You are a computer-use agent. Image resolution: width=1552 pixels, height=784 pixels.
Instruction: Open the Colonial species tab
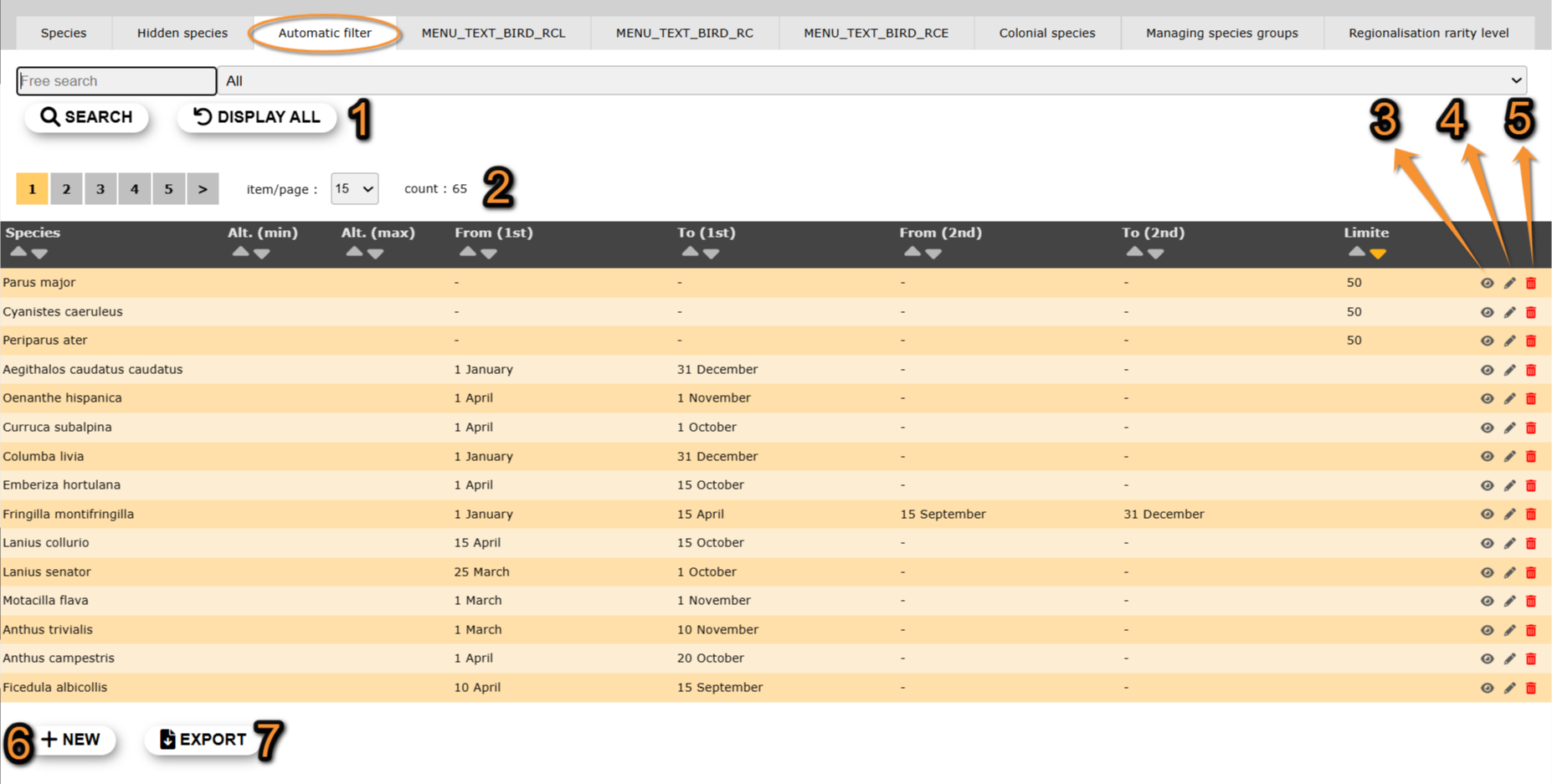coord(1046,33)
